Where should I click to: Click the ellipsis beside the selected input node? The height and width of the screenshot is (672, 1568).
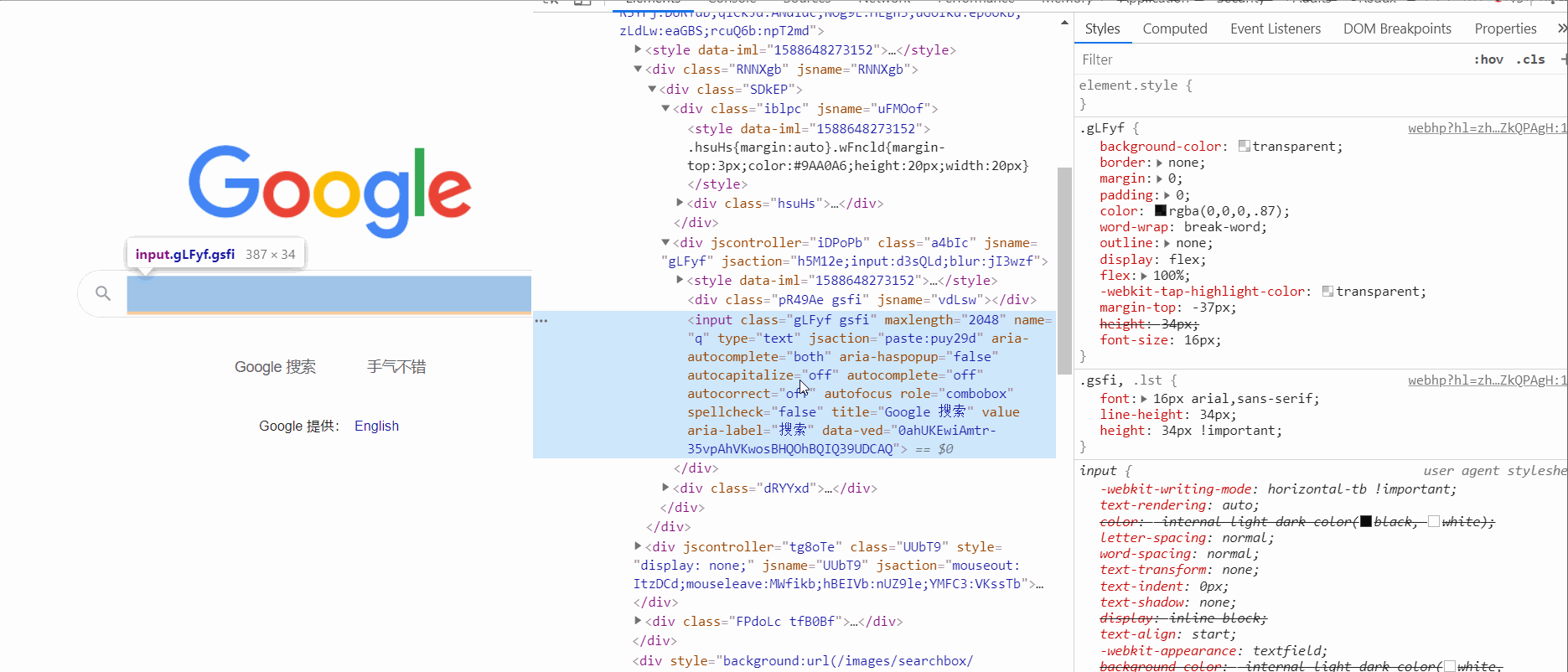[x=541, y=321]
